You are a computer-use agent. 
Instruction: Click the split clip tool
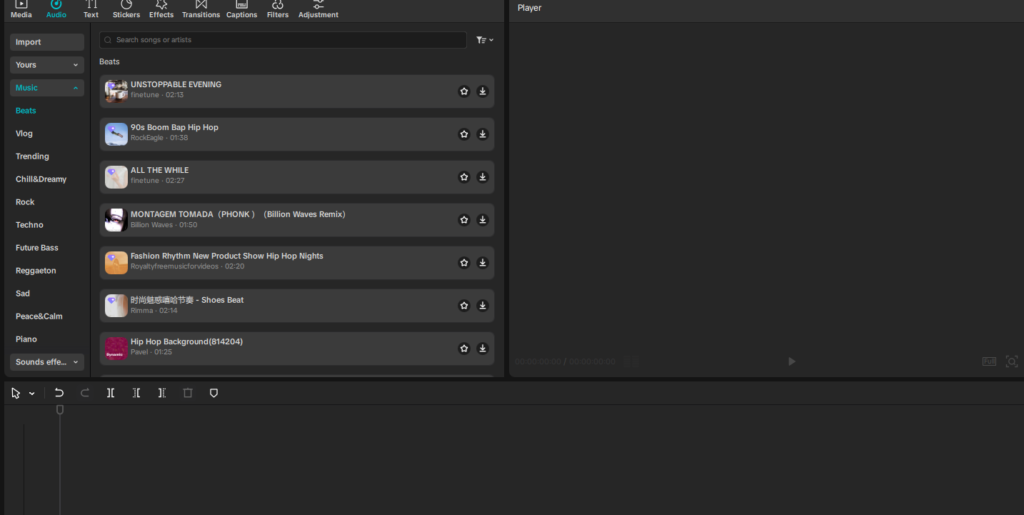click(111, 393)
